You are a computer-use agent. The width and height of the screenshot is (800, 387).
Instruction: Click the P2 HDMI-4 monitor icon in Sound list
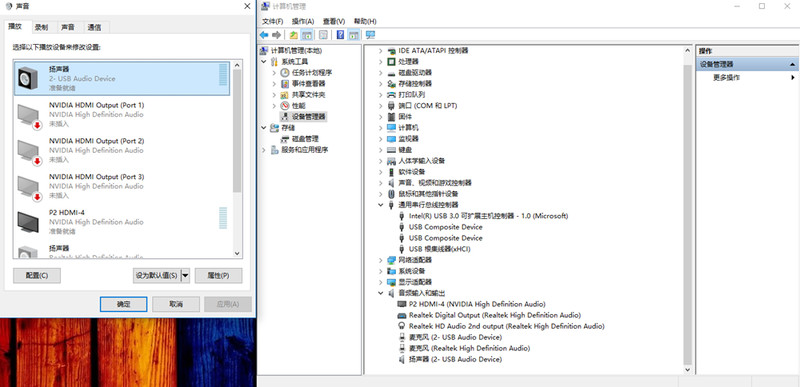click(28, 222)
